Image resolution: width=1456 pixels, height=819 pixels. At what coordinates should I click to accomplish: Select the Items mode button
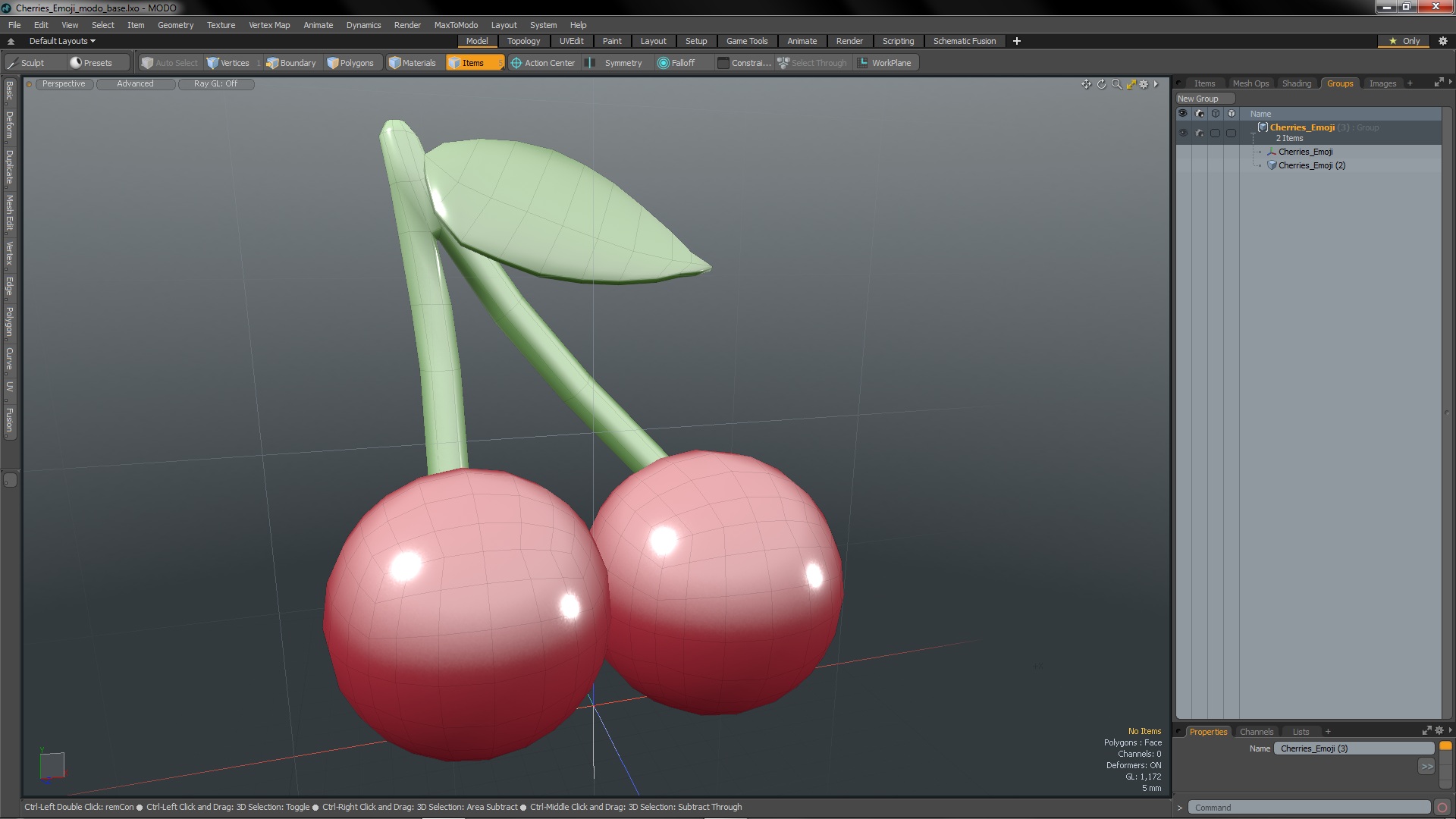coord(475,63)
